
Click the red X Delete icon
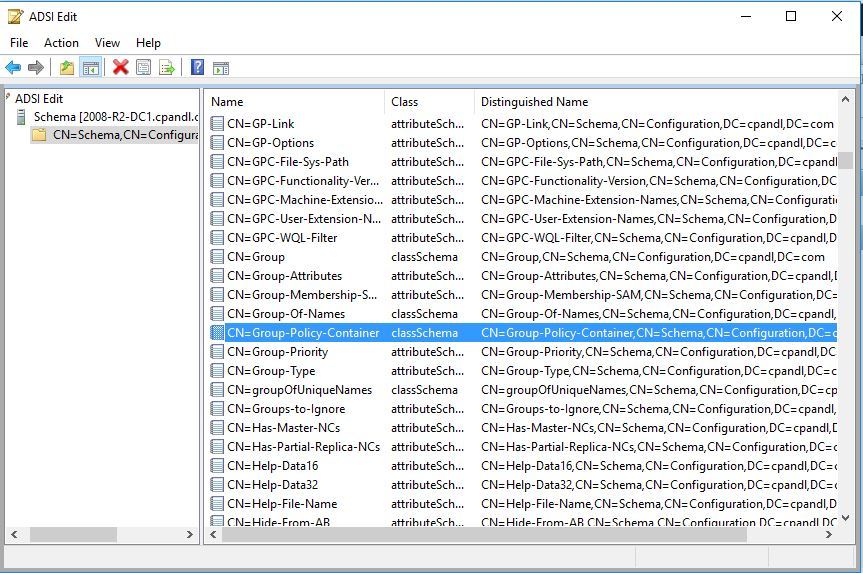click(x=121, y=67)
